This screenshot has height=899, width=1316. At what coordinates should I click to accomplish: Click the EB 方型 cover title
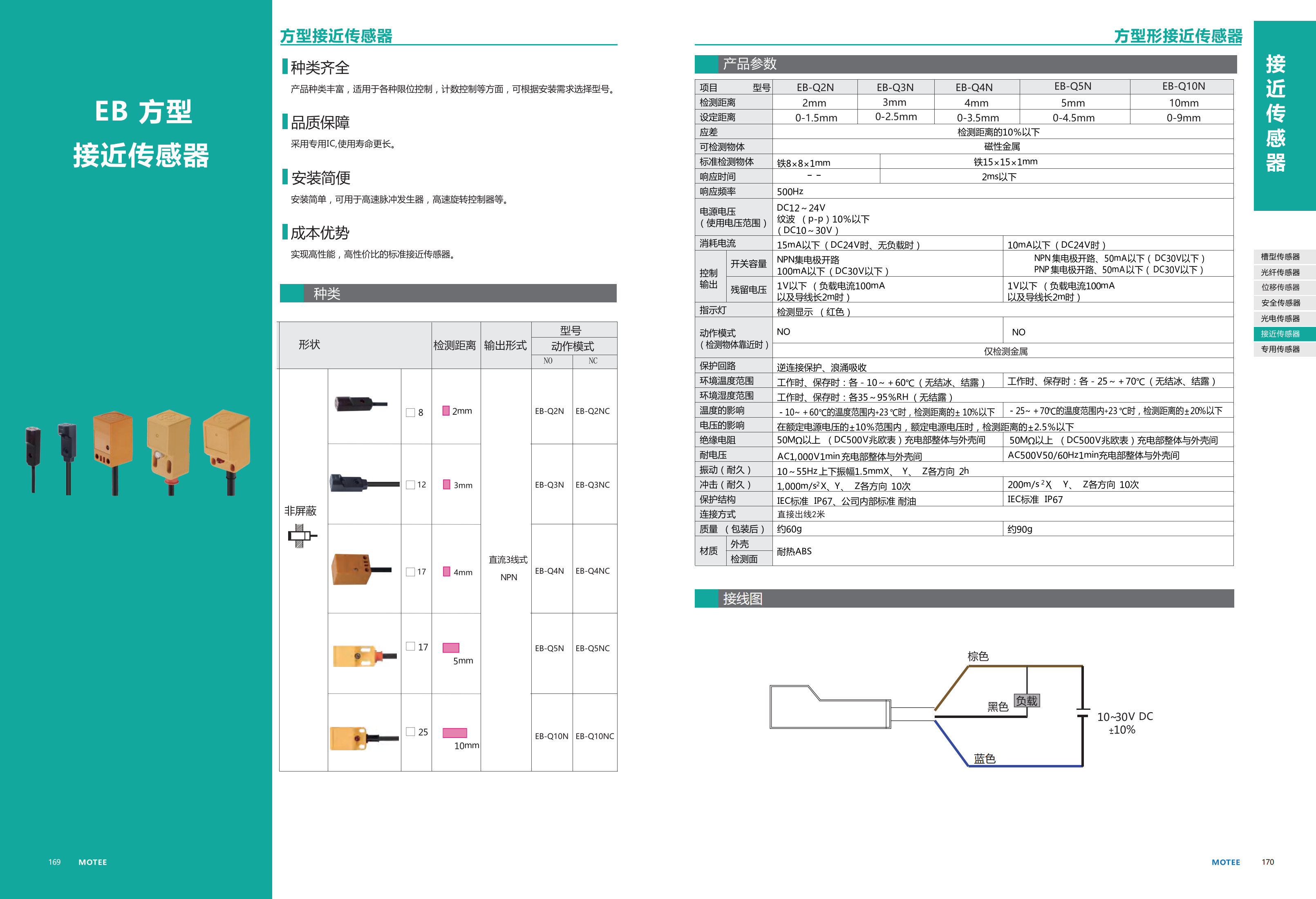pyautogui.click(x=143, y=112)
